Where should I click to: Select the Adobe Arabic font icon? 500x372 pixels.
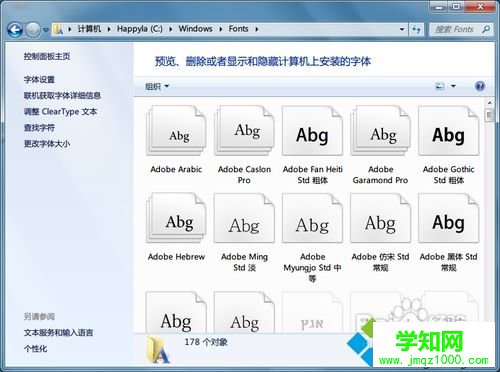point(176,131)
